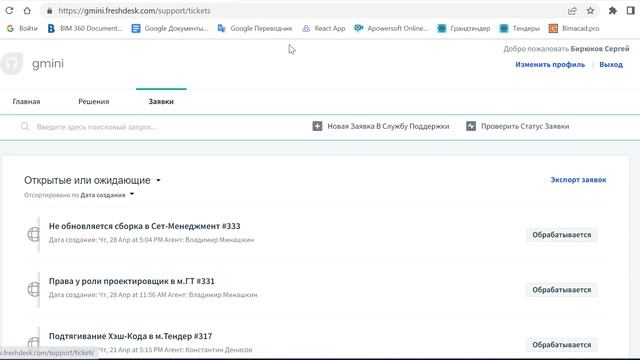The height and width of the screenshot is (360, 640).
Task: Log out via the 'Выход' link
Action: coord(611,64)
